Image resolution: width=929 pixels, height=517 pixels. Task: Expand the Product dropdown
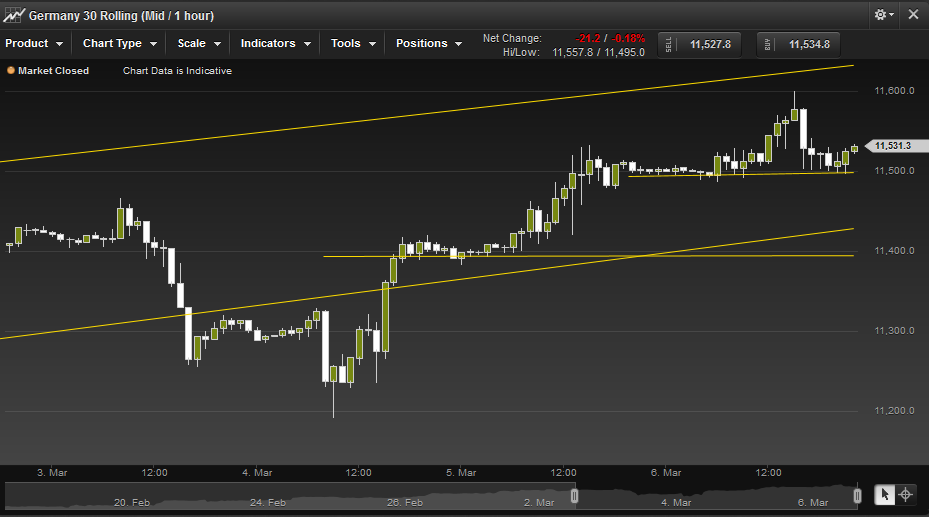(34, 43)
